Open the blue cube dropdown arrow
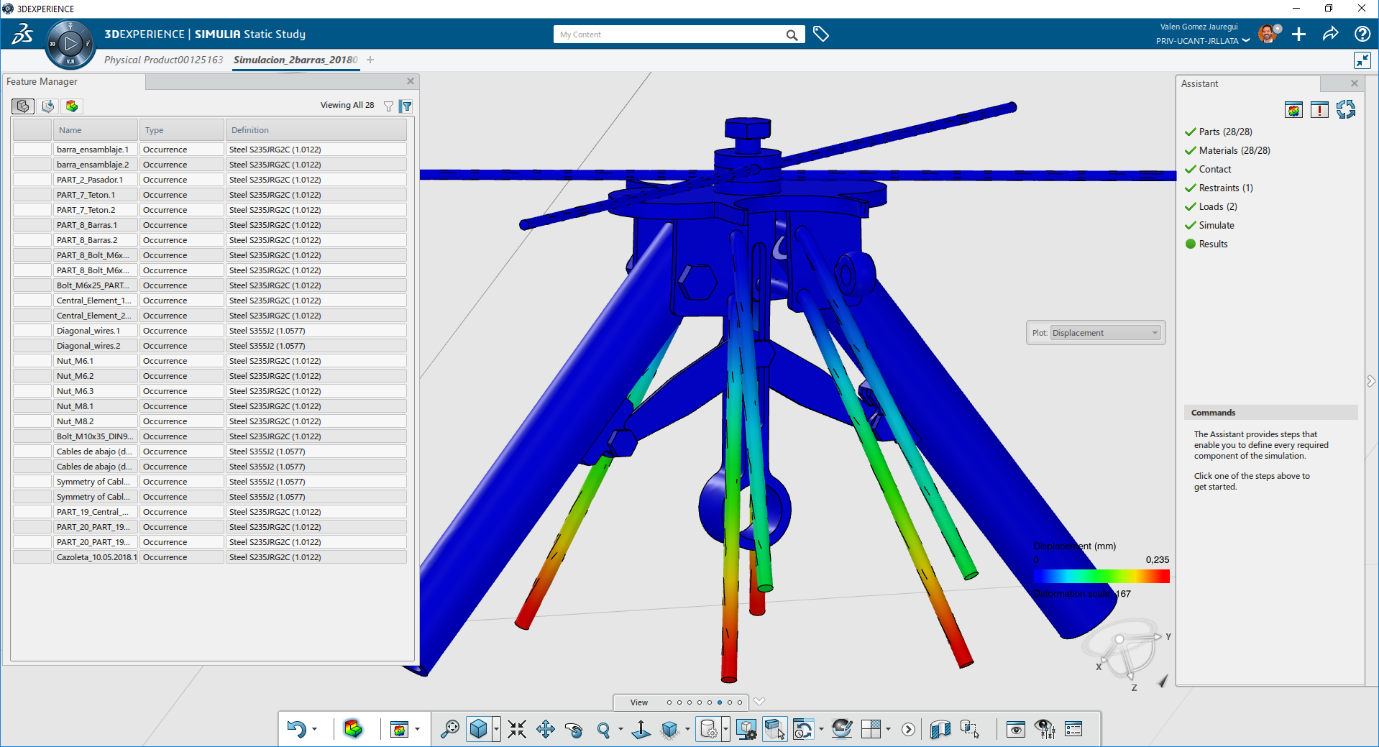The width and height of the screenshot is (1379, 747). [497, 730]
